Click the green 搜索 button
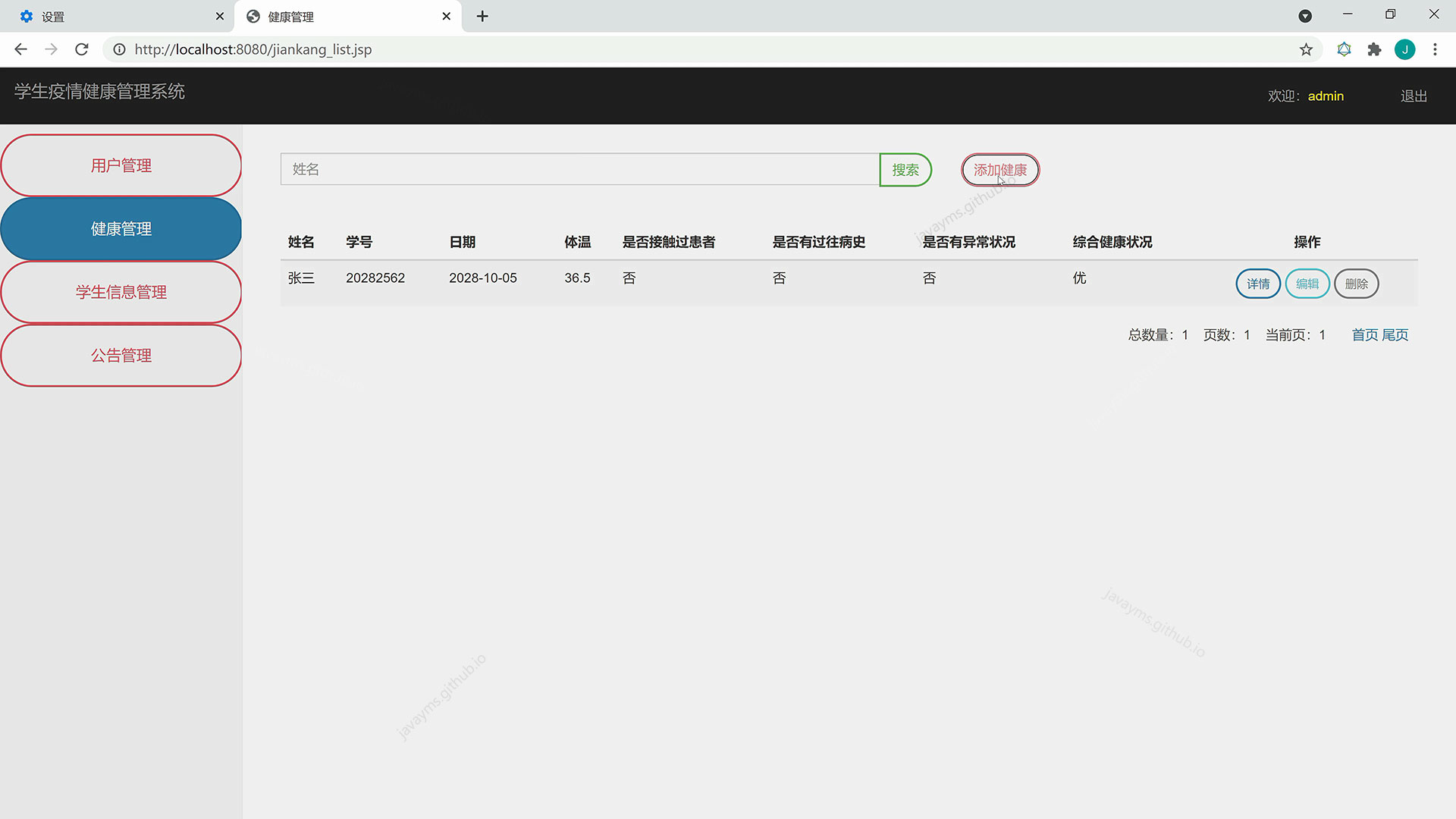Screen dimensions: 1456x819 [905, 170]
